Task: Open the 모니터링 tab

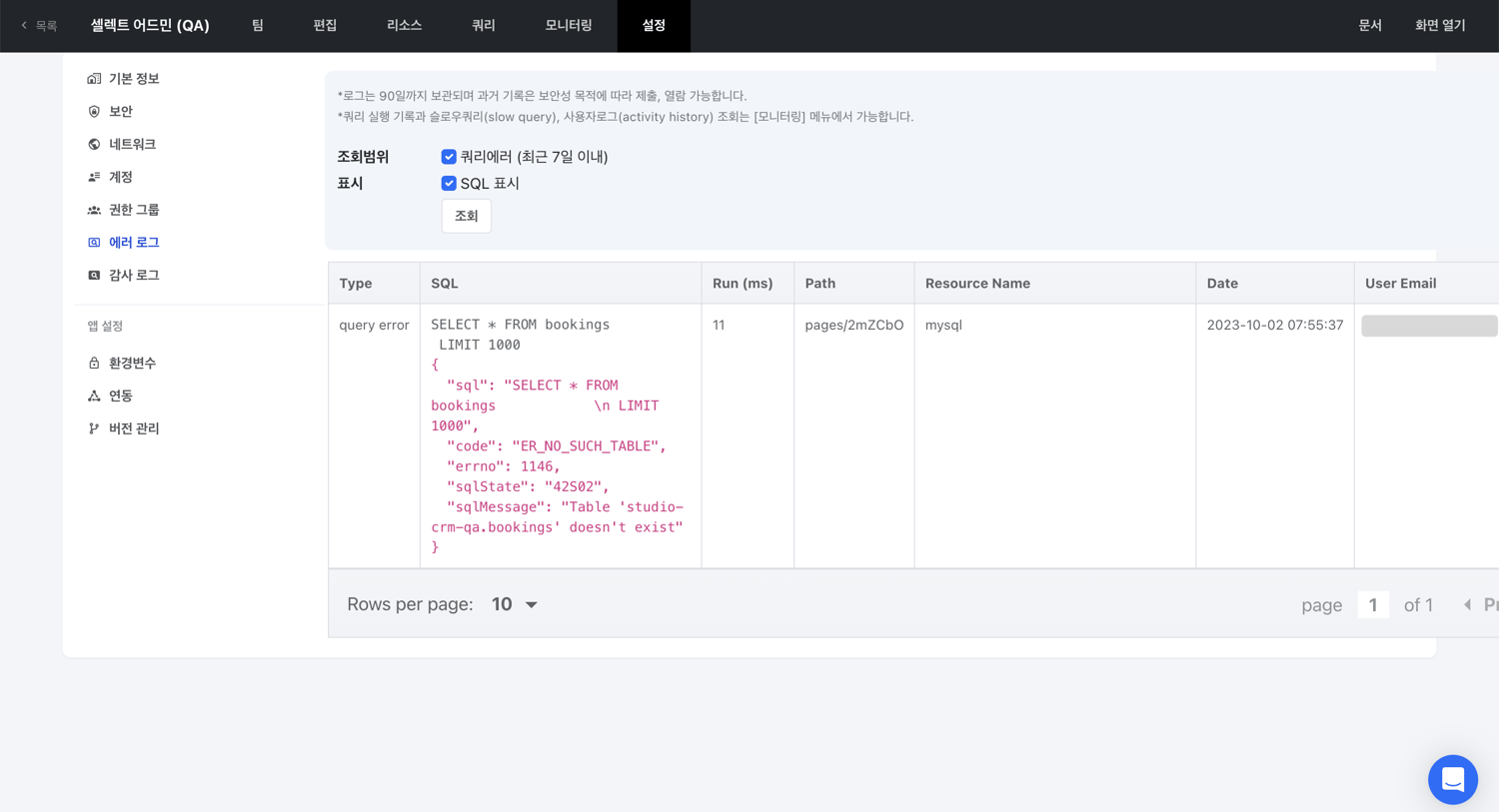Action: (569, 26)
